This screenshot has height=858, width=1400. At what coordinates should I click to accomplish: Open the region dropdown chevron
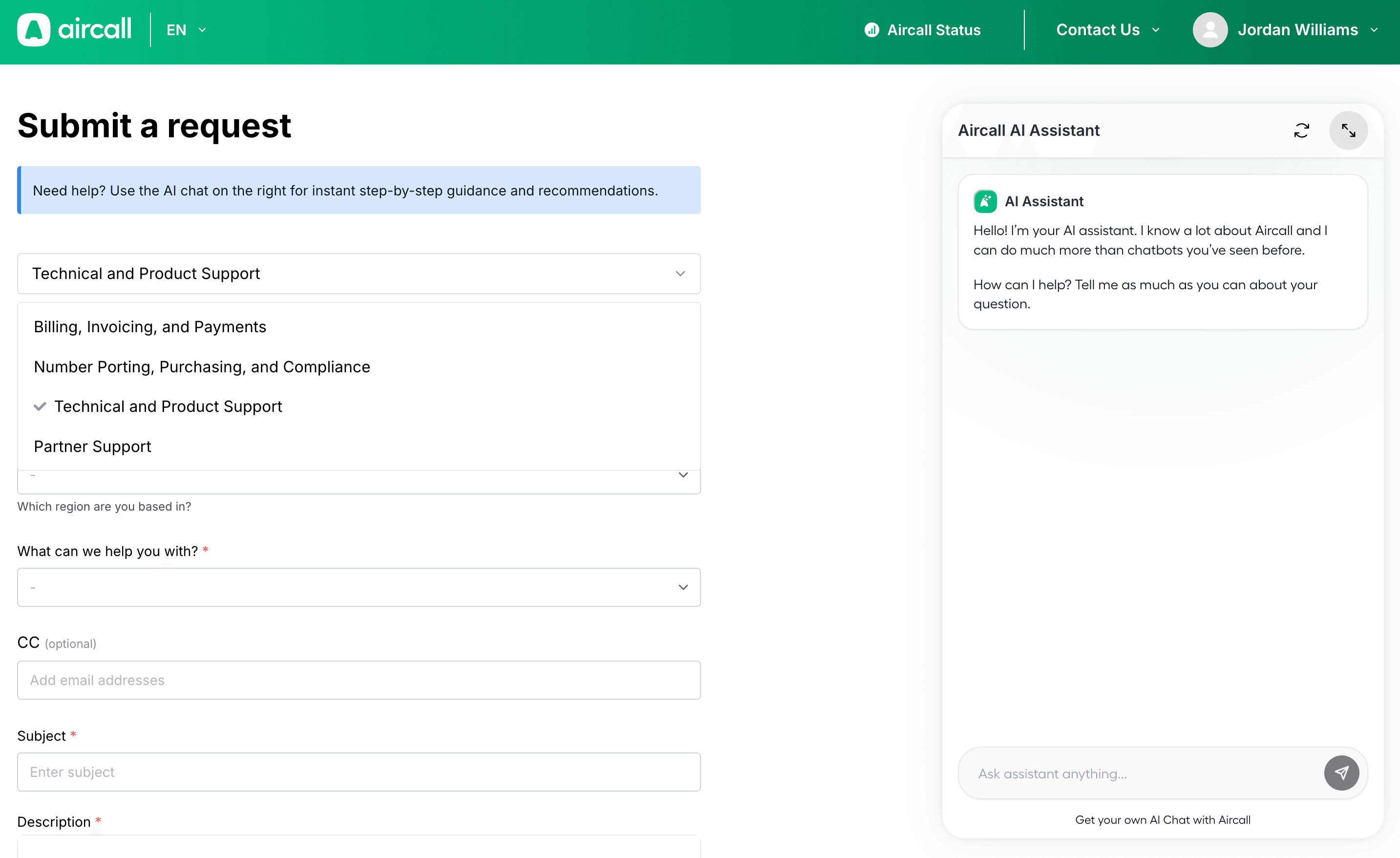coord(683,475)
